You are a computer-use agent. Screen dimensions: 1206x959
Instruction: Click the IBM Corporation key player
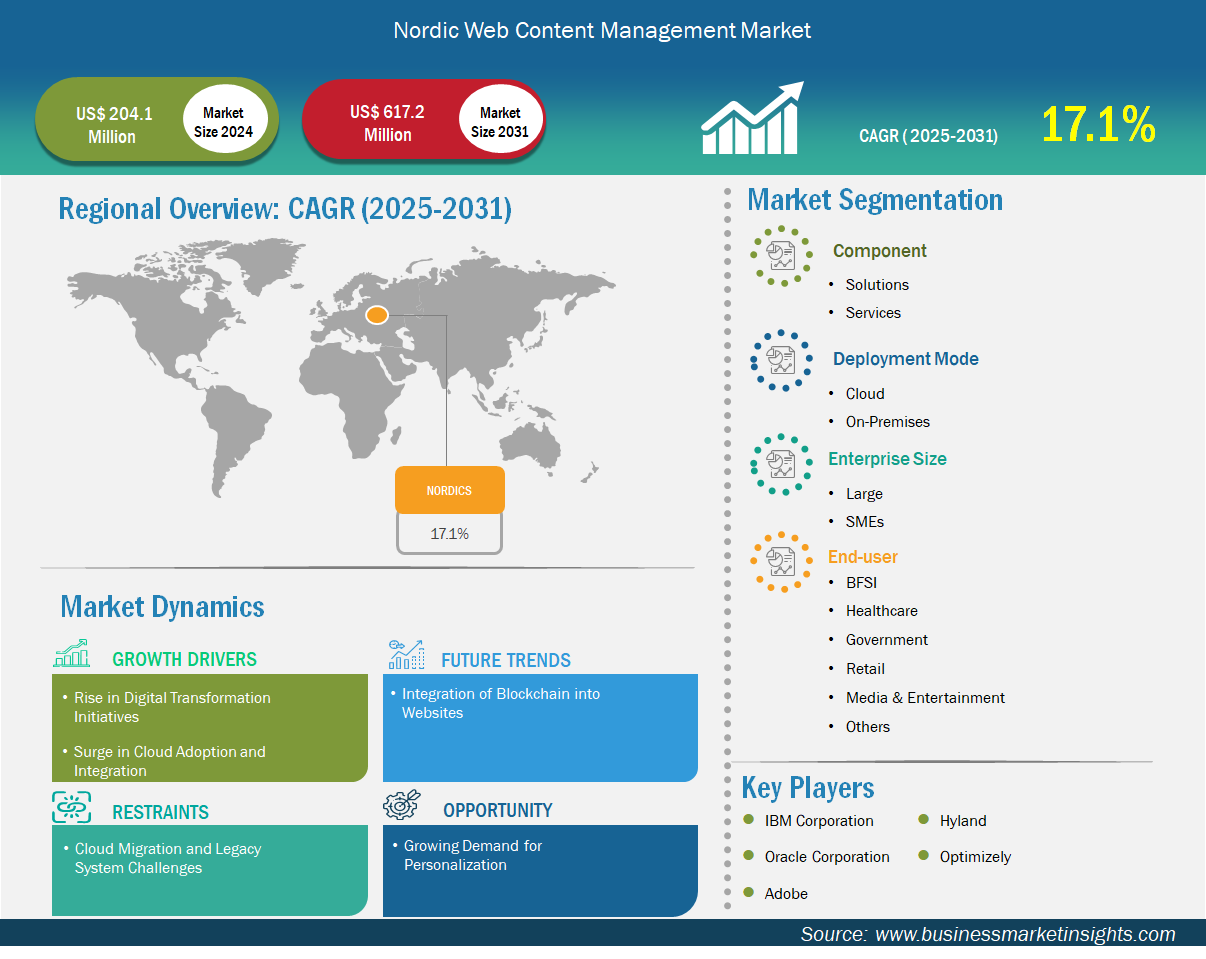pos(819,821)
